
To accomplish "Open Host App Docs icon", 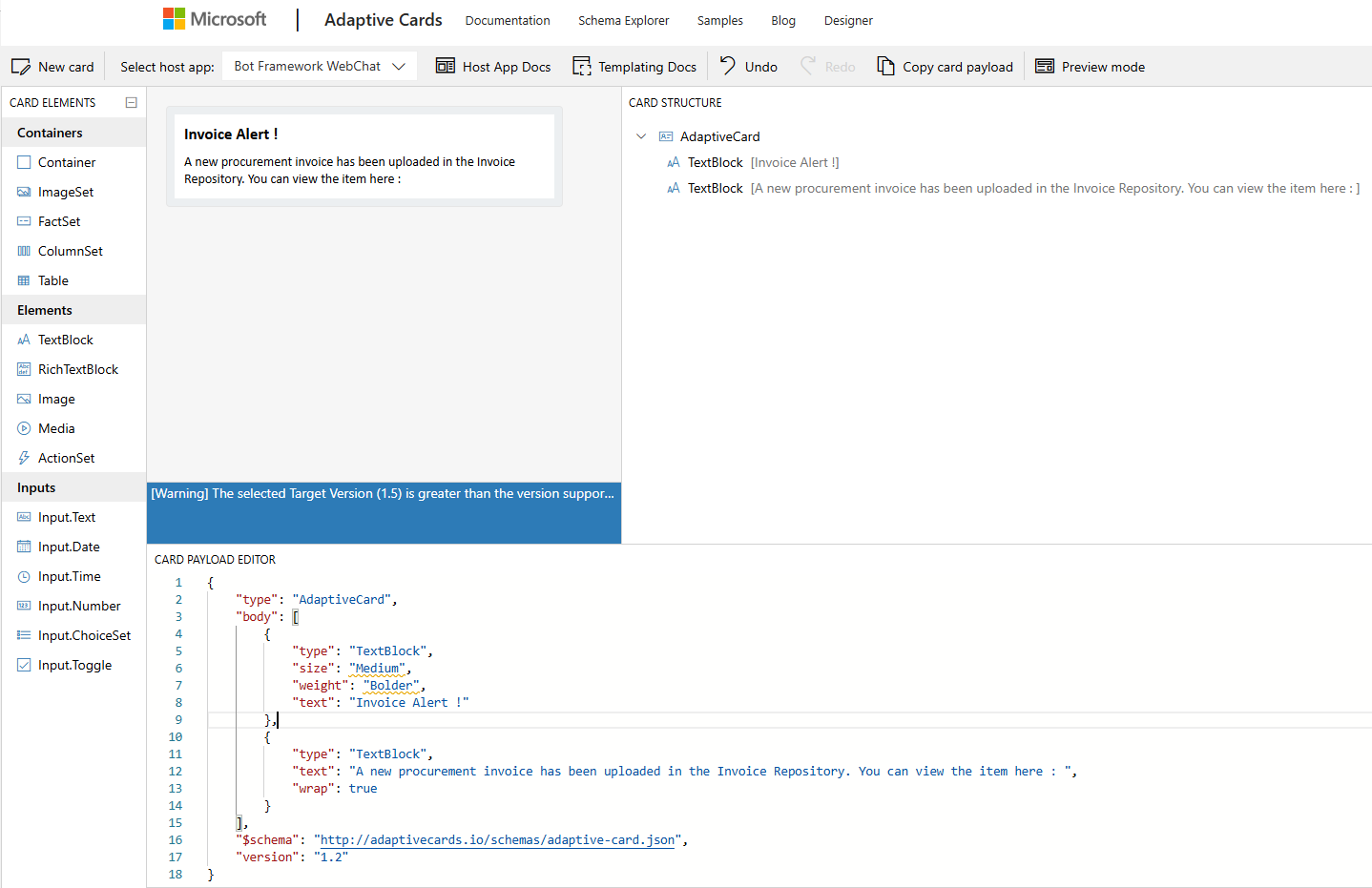I will (x=446, y=66).
